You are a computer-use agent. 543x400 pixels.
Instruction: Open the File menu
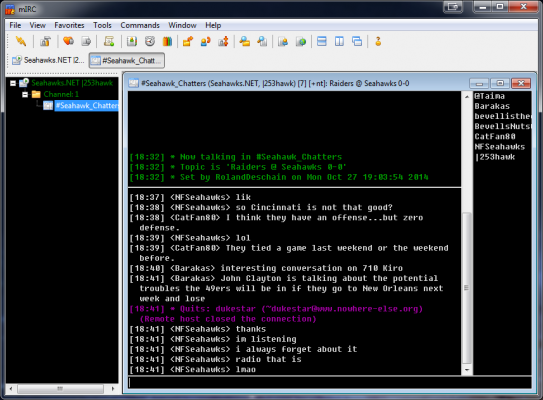coord(15,25)
